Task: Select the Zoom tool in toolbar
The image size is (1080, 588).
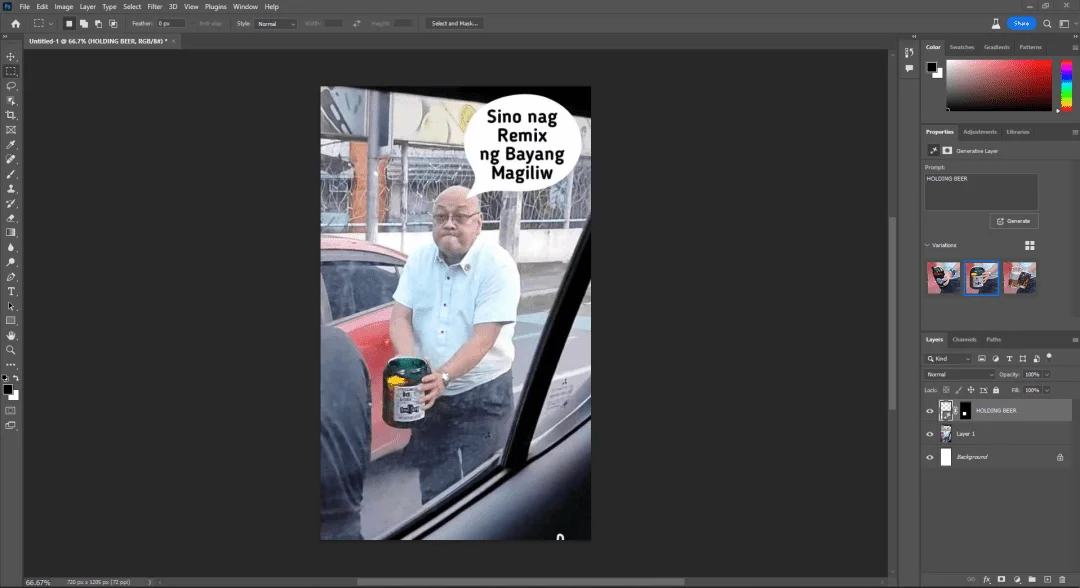Action: [x=11, y=350]
